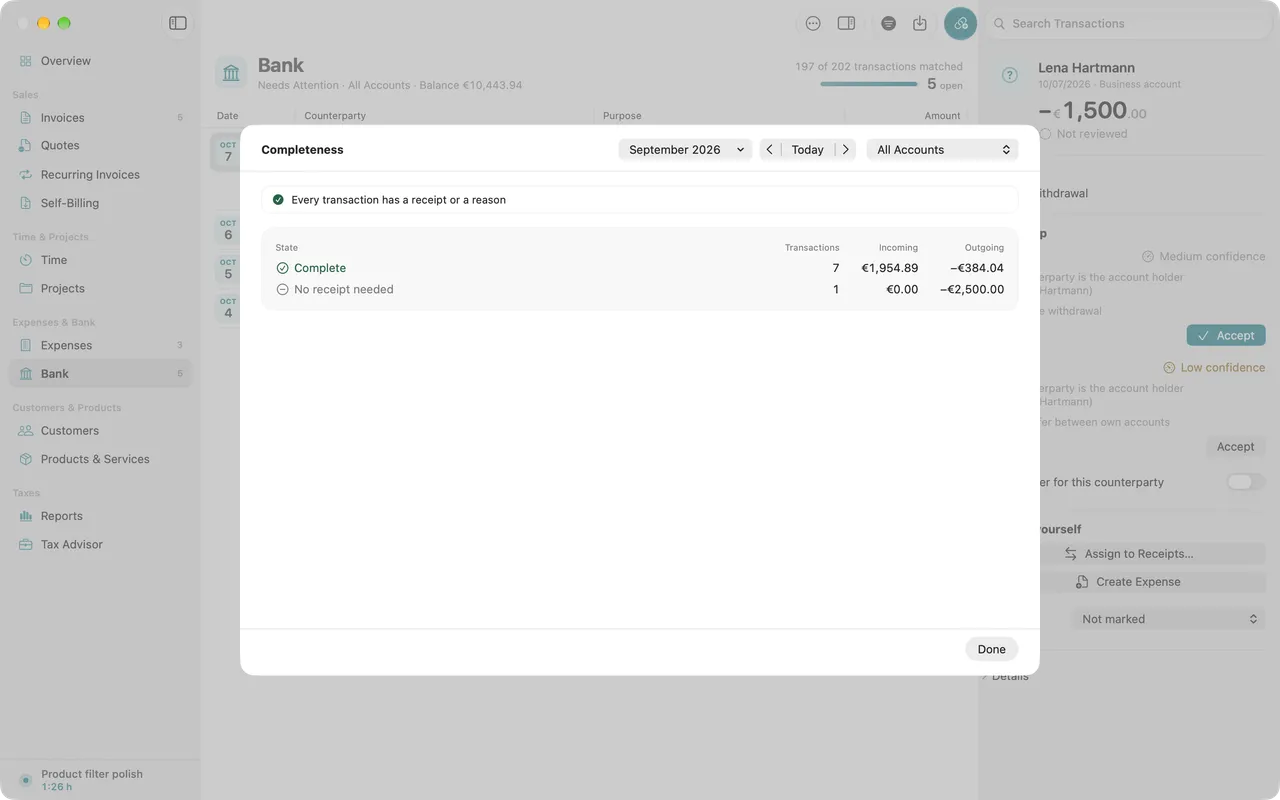Click the green checkmark status icon
The width and height of the screenshot is (1280, 800).
[278, 200]
